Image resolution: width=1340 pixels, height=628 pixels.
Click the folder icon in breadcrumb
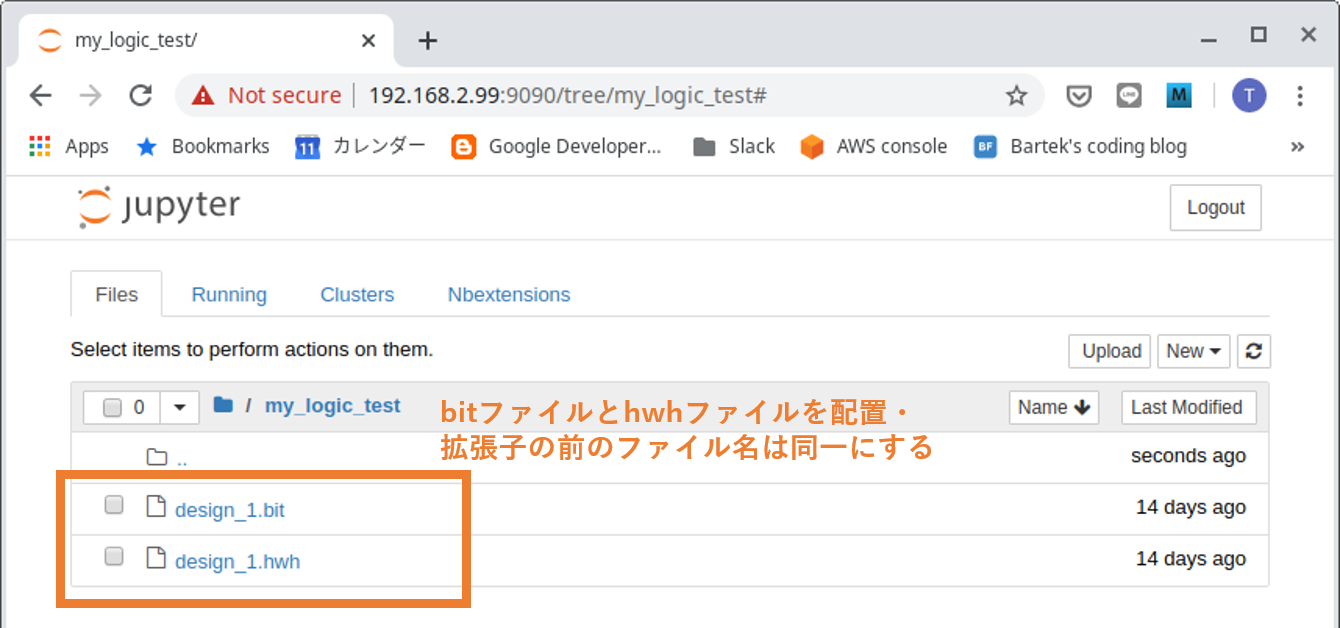click(x=223, y=406)
